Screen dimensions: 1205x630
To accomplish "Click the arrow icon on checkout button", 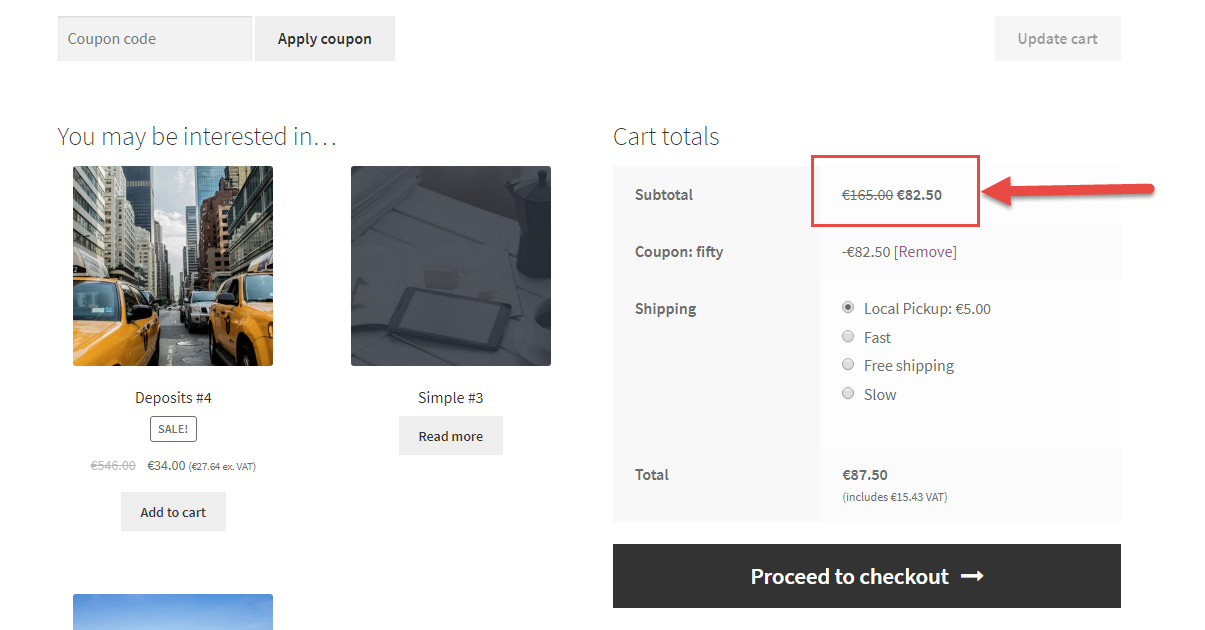I will (x=972, y=576).
